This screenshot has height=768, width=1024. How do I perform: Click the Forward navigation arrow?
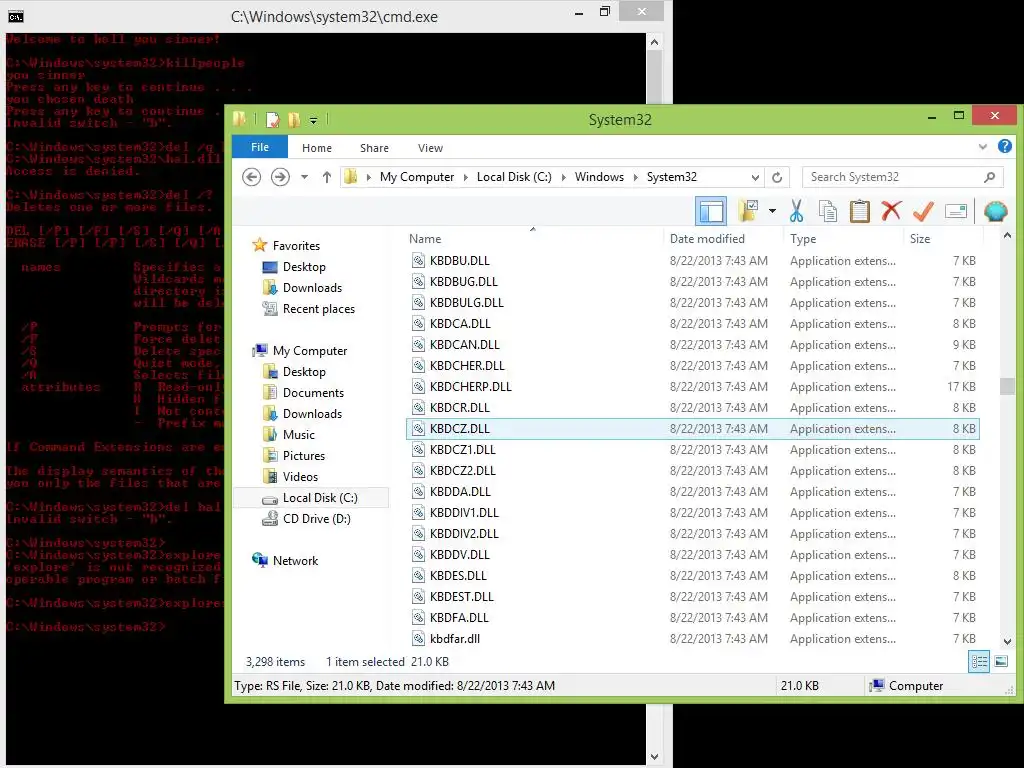click(x=280, y=177)
